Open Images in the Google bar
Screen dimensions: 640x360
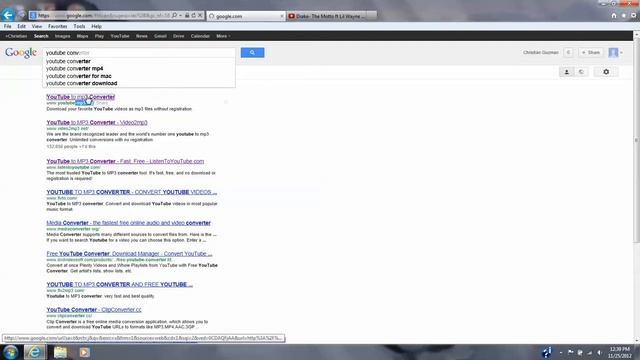(62, 36)
